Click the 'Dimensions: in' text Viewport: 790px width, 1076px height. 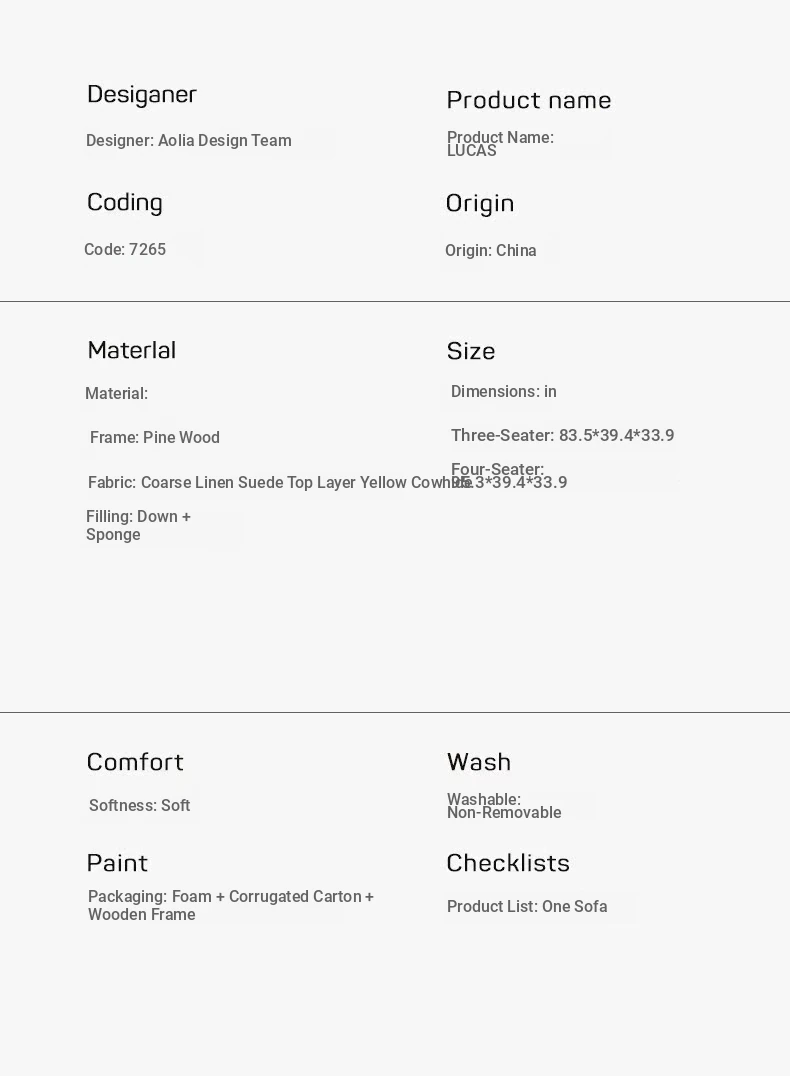click(x=504, y=392)
